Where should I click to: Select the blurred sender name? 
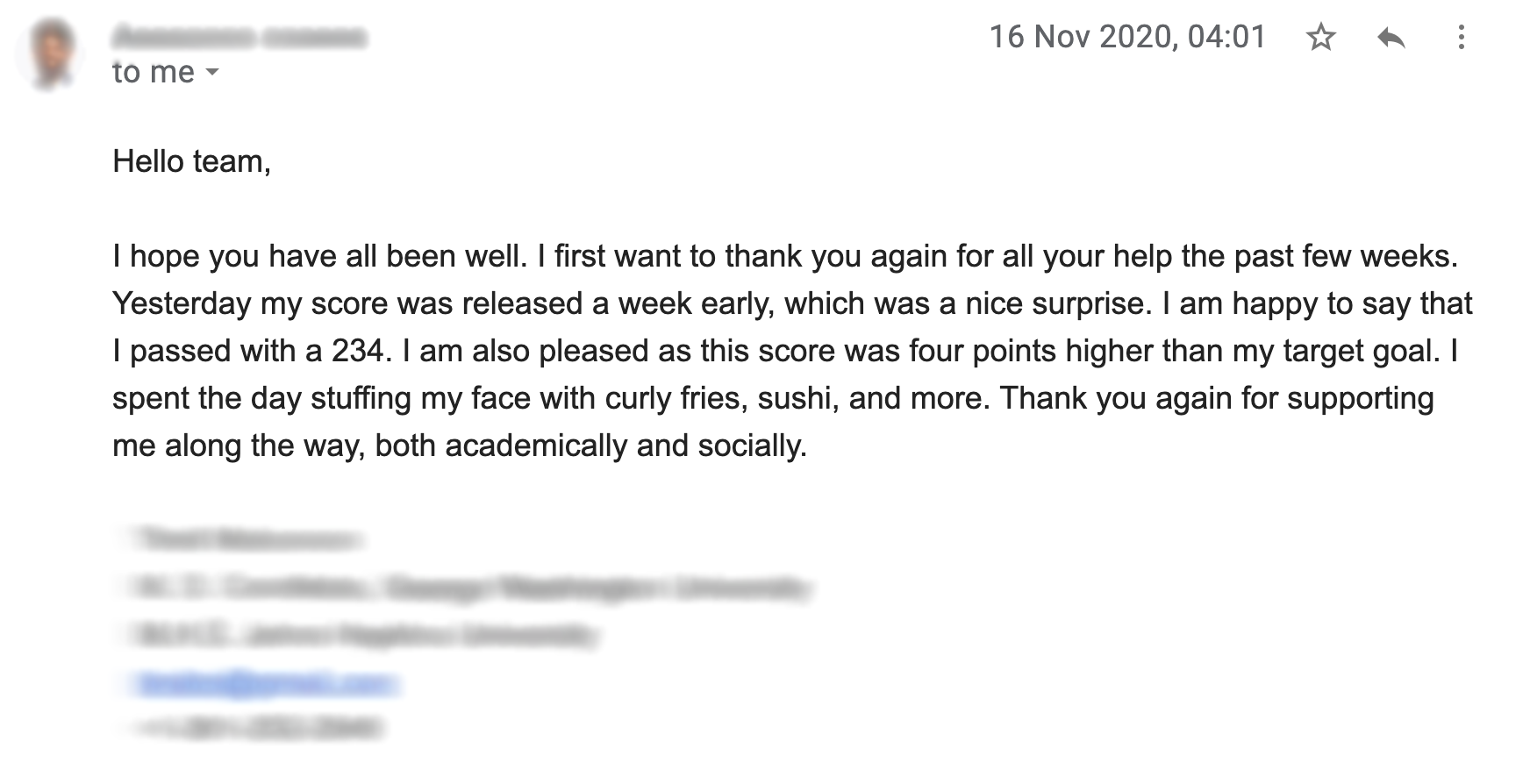pyautogui.click(x=239, y=38)
